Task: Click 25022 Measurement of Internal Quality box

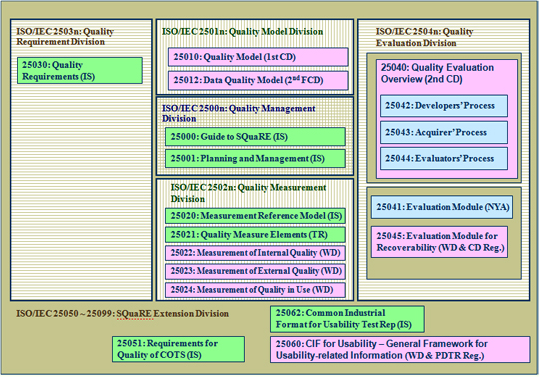Action: coord(255,253)
